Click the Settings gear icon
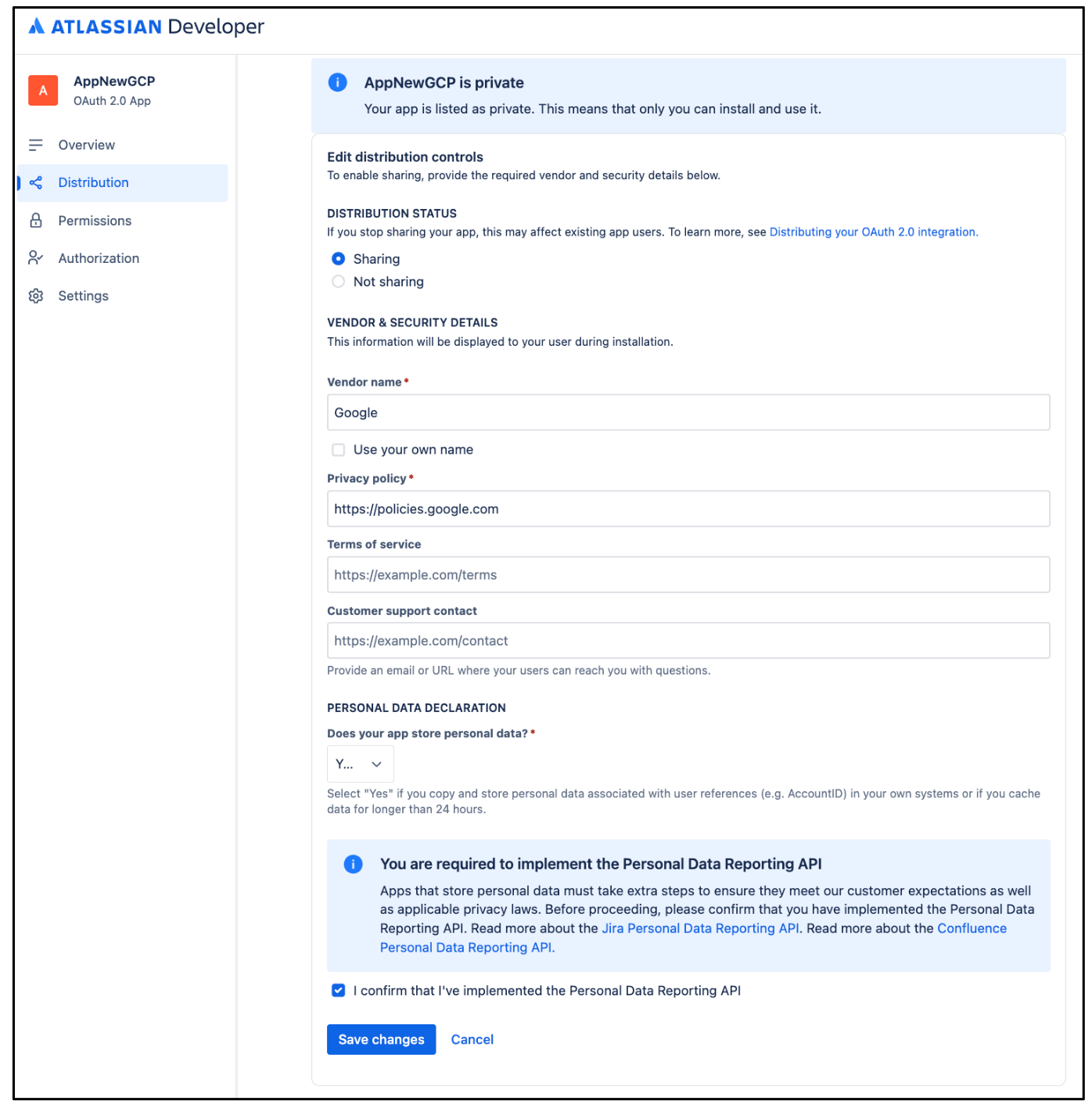This screenshot has width=1092, height=1108. [36, 296]
